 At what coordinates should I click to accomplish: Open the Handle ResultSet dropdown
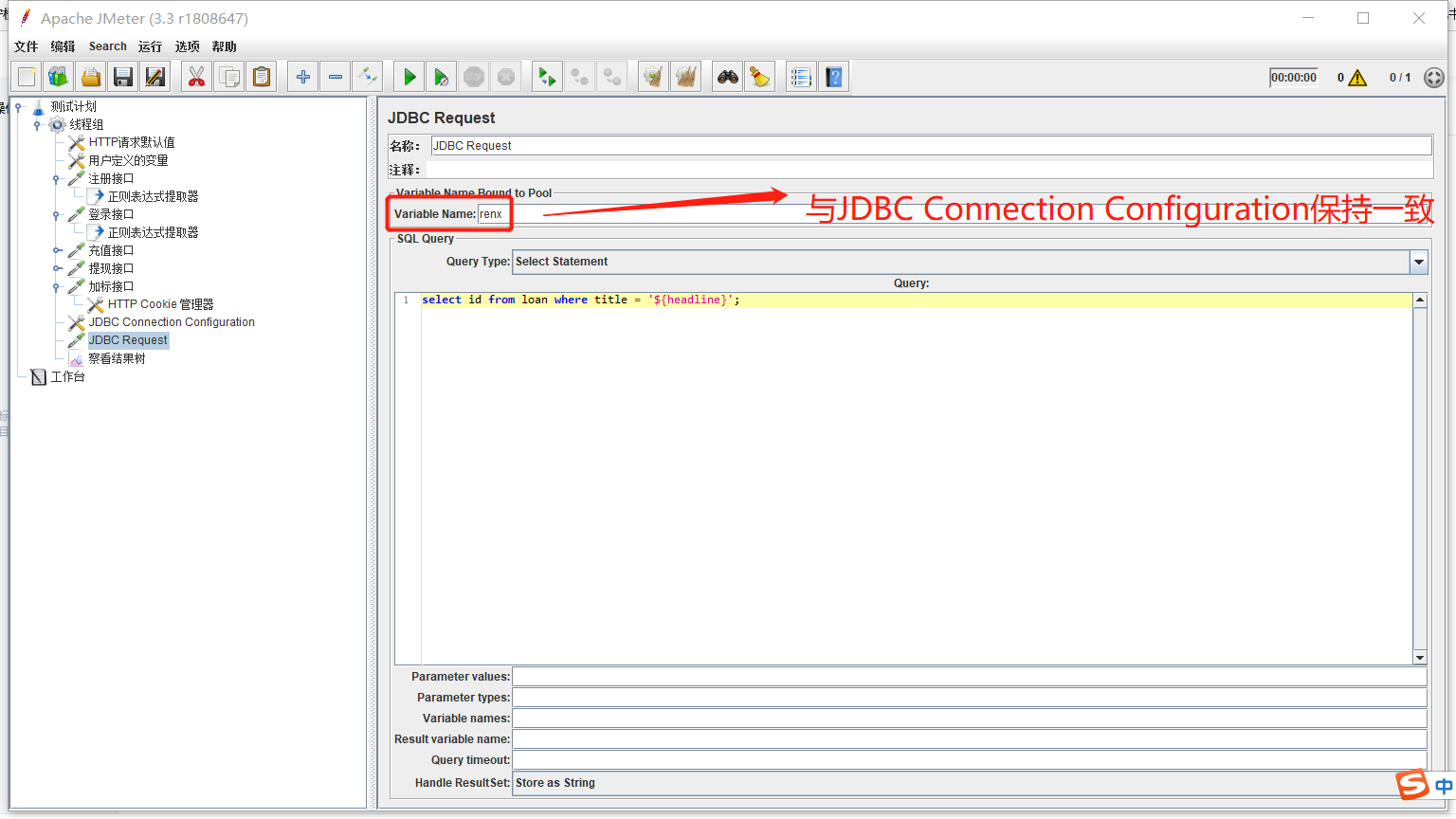(x=970, y=783)
